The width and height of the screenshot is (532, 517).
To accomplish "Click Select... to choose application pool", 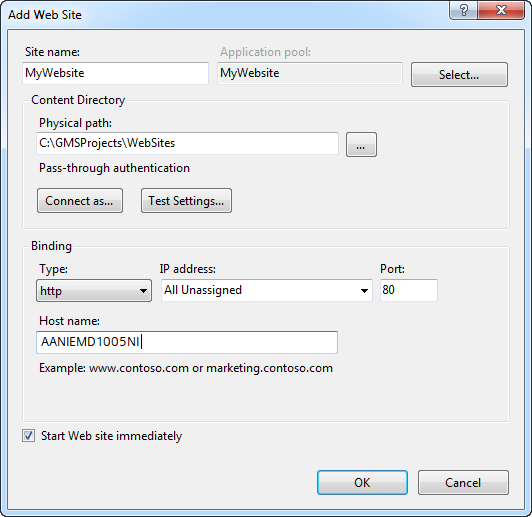I will coord(459,74).
